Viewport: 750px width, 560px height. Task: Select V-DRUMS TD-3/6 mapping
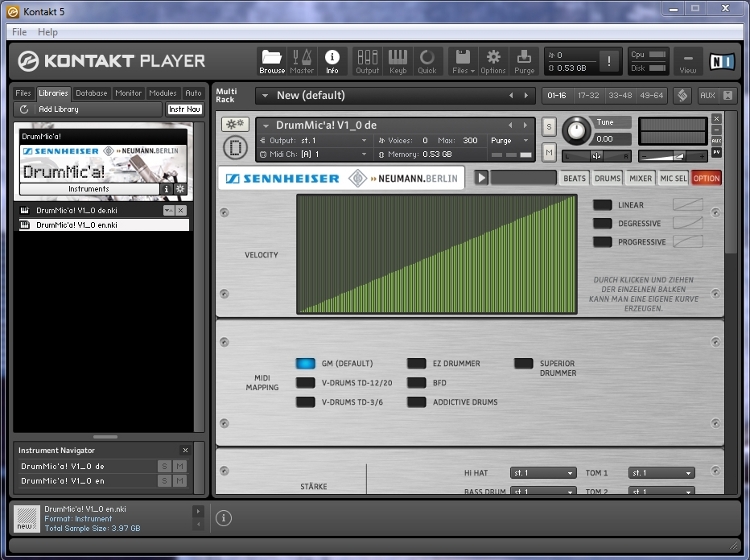[306, 402]
